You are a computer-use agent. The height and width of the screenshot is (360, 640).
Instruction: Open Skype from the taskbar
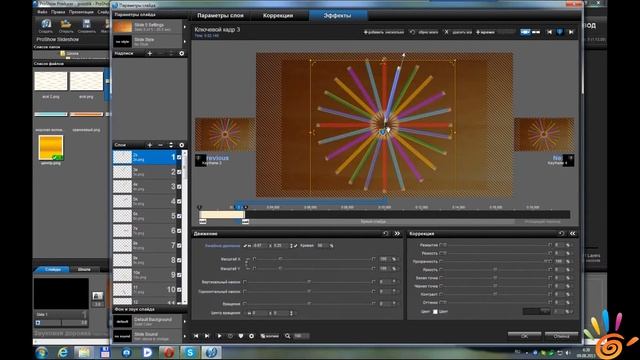tap(190, 352)
